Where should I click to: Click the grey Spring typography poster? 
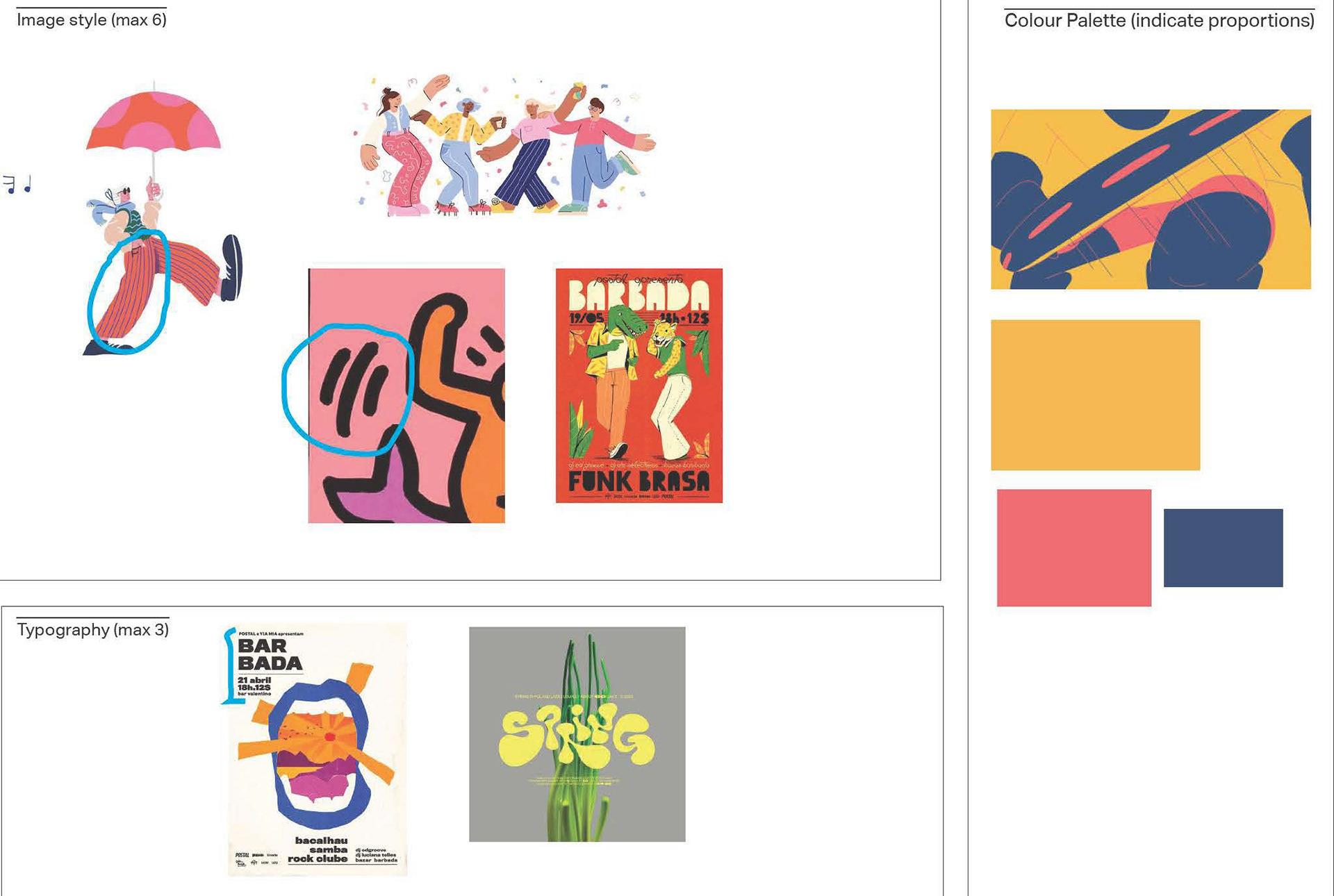(x=577, y=734)
